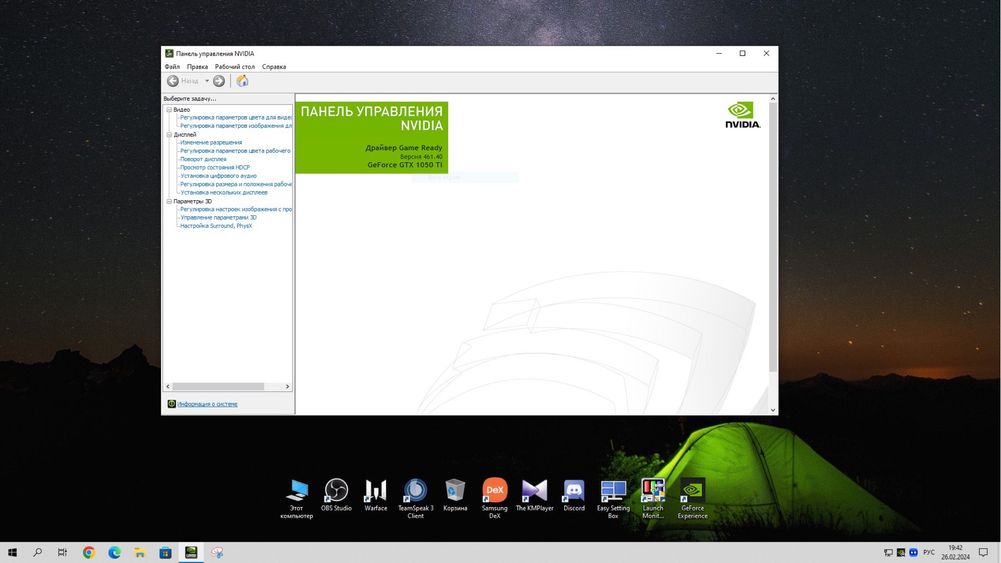
Task: Select Samsung DeX desktop shortcut
Action: click(495, 499)
